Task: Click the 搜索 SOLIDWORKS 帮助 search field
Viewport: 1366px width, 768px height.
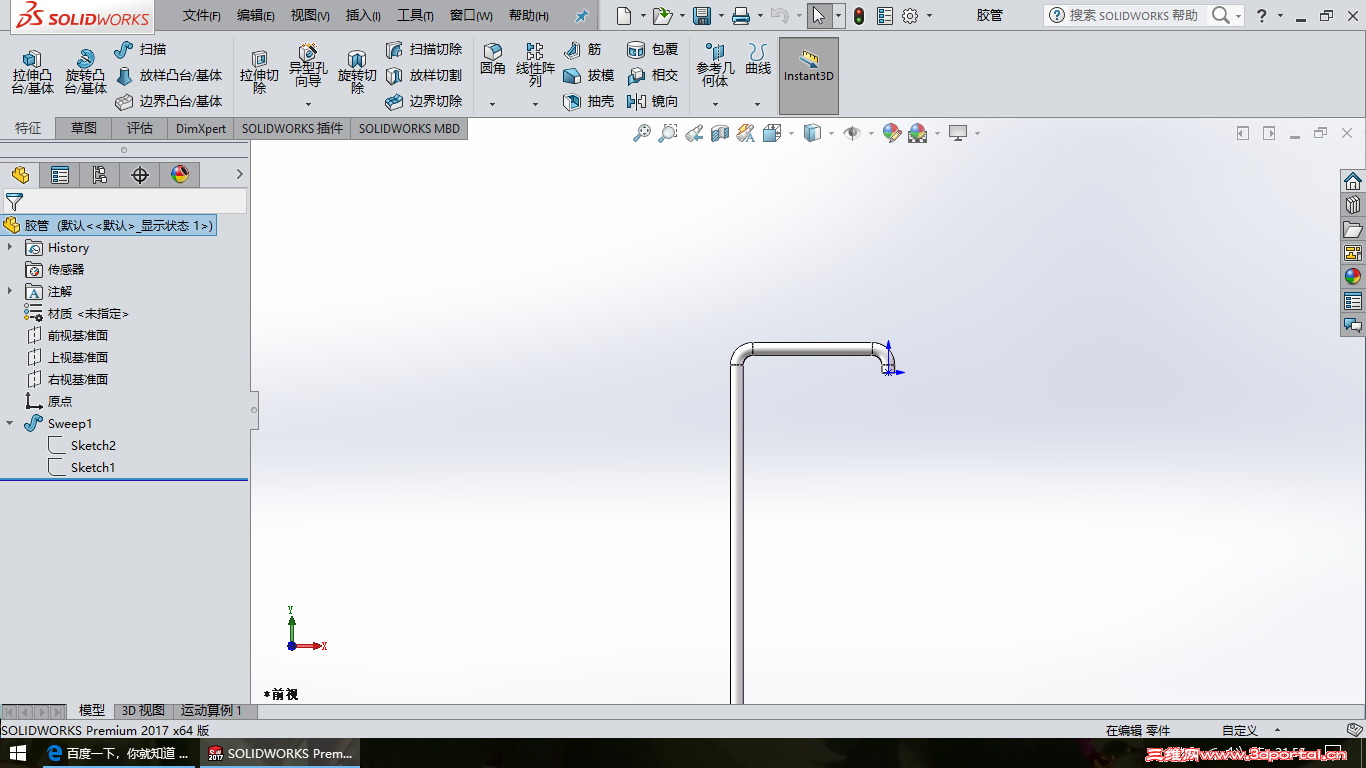Action: point(1133,15)
